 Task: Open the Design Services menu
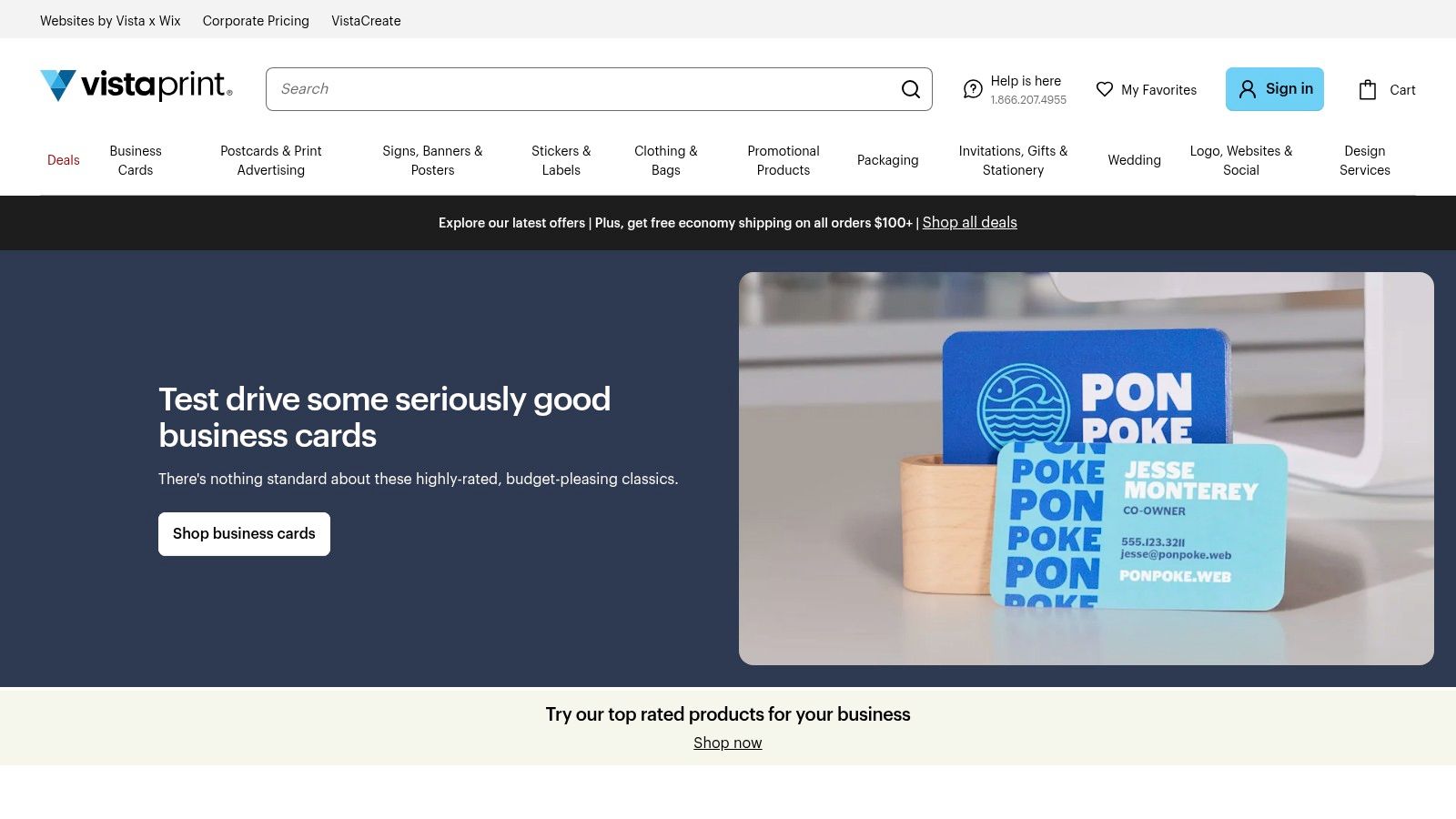(x=1365, y=160)
